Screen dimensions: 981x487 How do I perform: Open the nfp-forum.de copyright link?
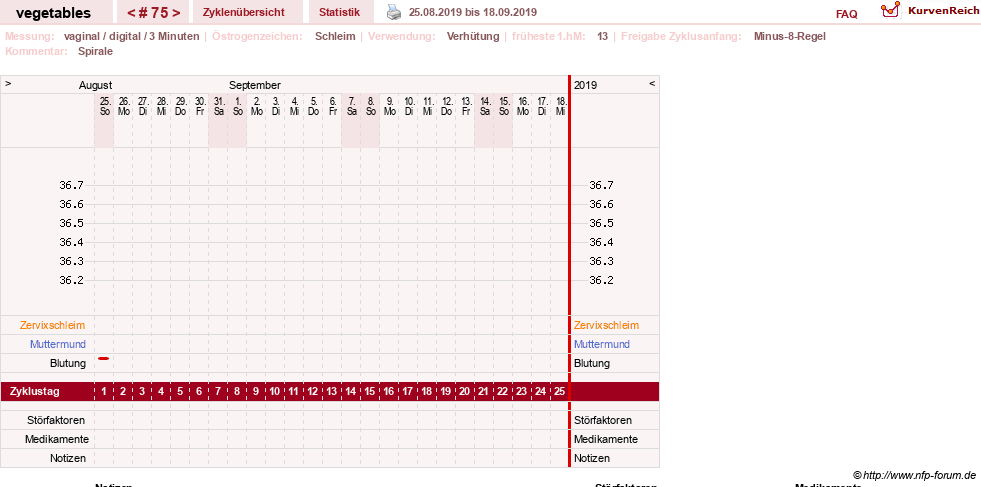coord(914,474)
